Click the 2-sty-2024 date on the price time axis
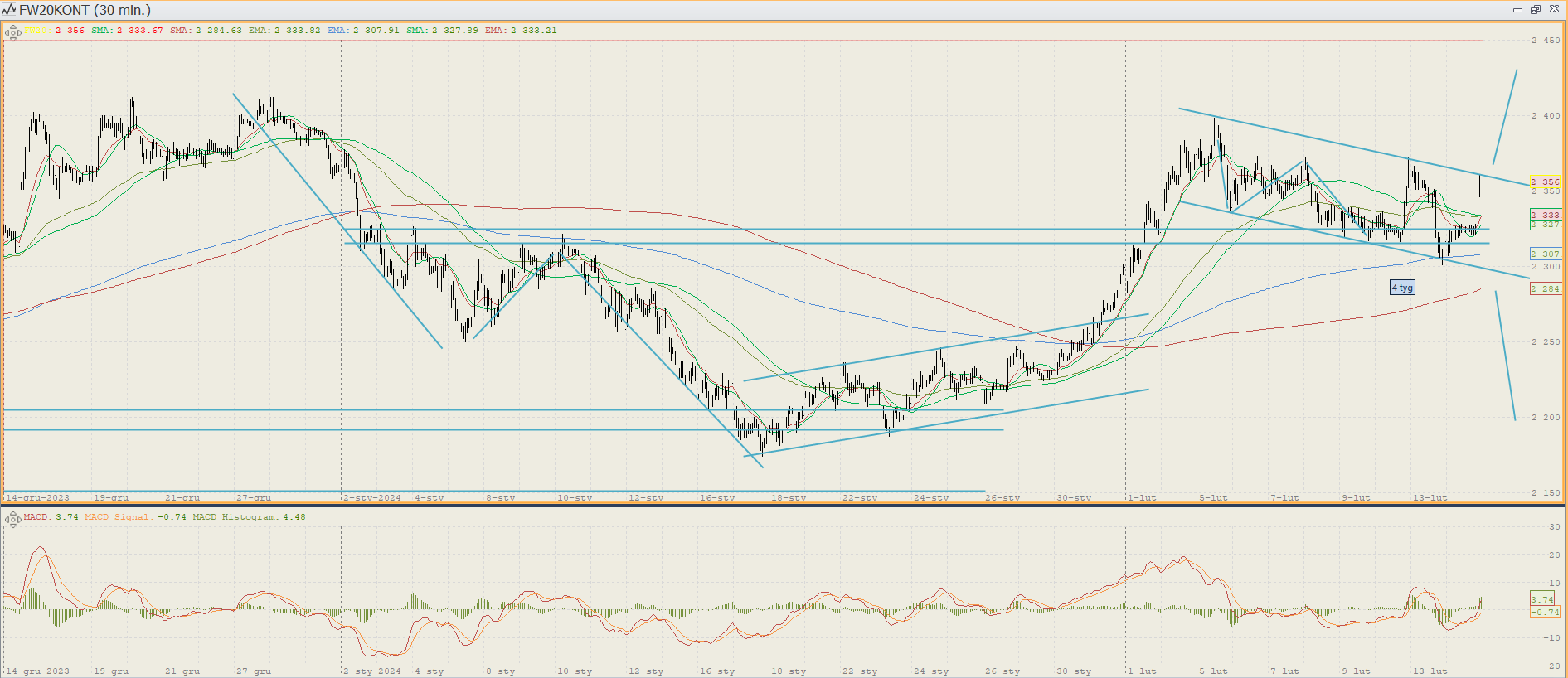This screenshot has height=678, width=1568. 372,498
